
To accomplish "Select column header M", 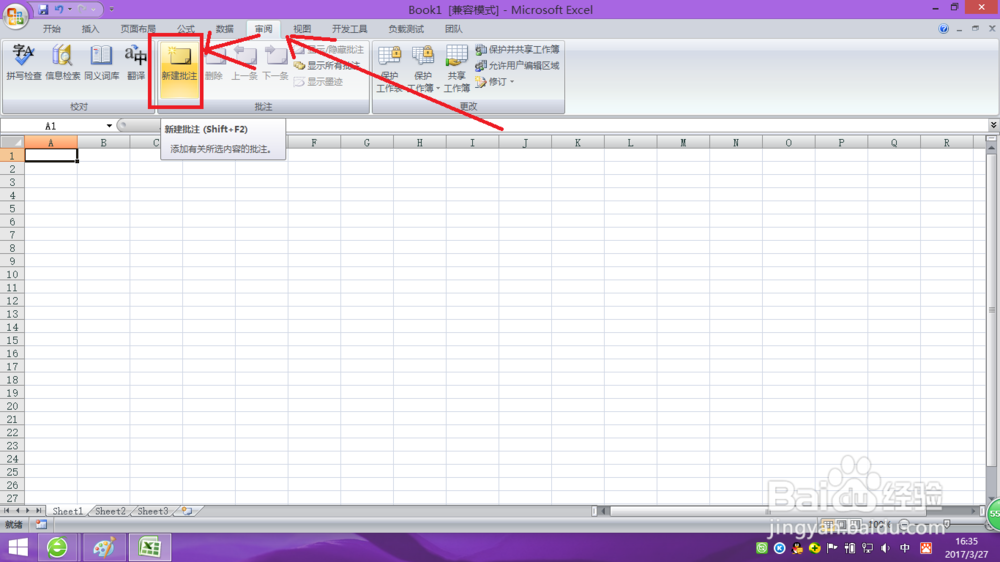I will [x=683, y=142].
